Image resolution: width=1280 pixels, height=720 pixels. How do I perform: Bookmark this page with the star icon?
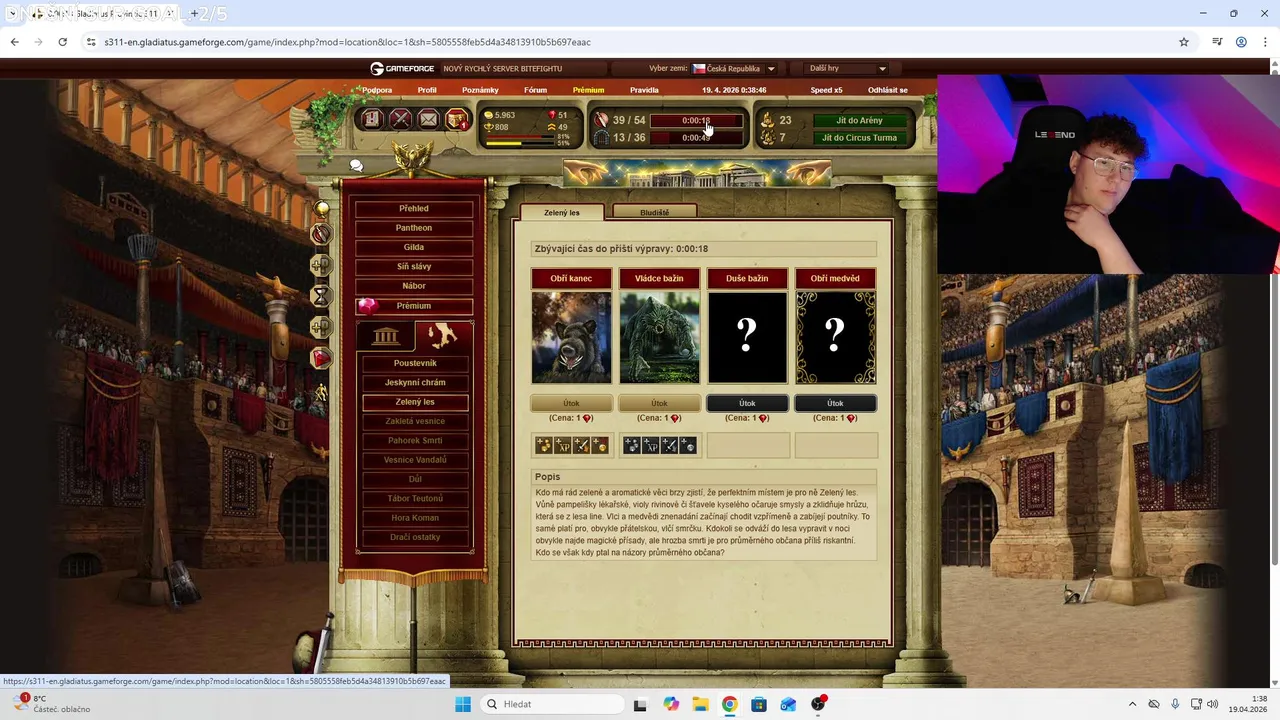(x=1184, y=42)
